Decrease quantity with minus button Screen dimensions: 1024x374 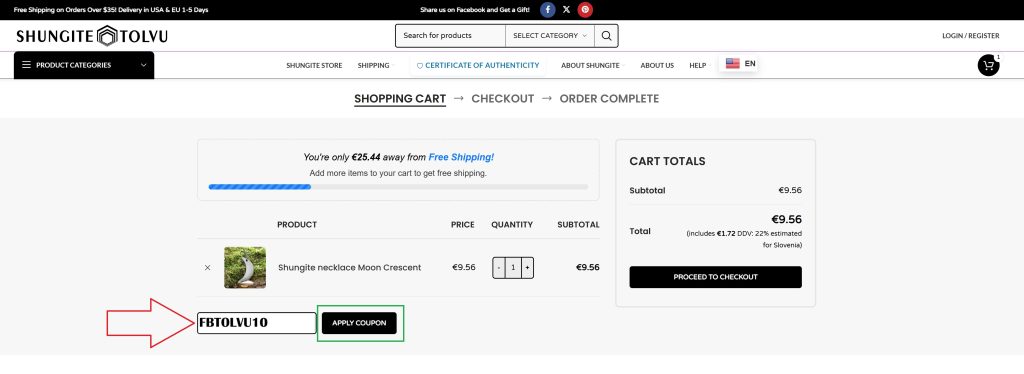499,268
